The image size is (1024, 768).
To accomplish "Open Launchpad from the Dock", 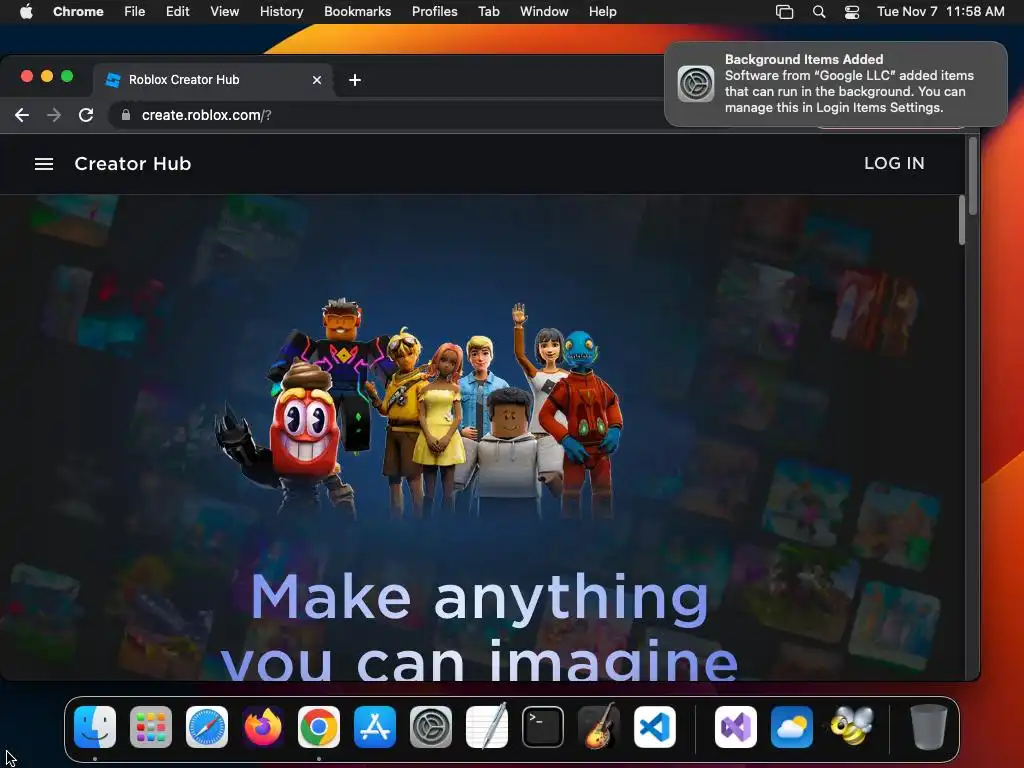I will [151, 727].
